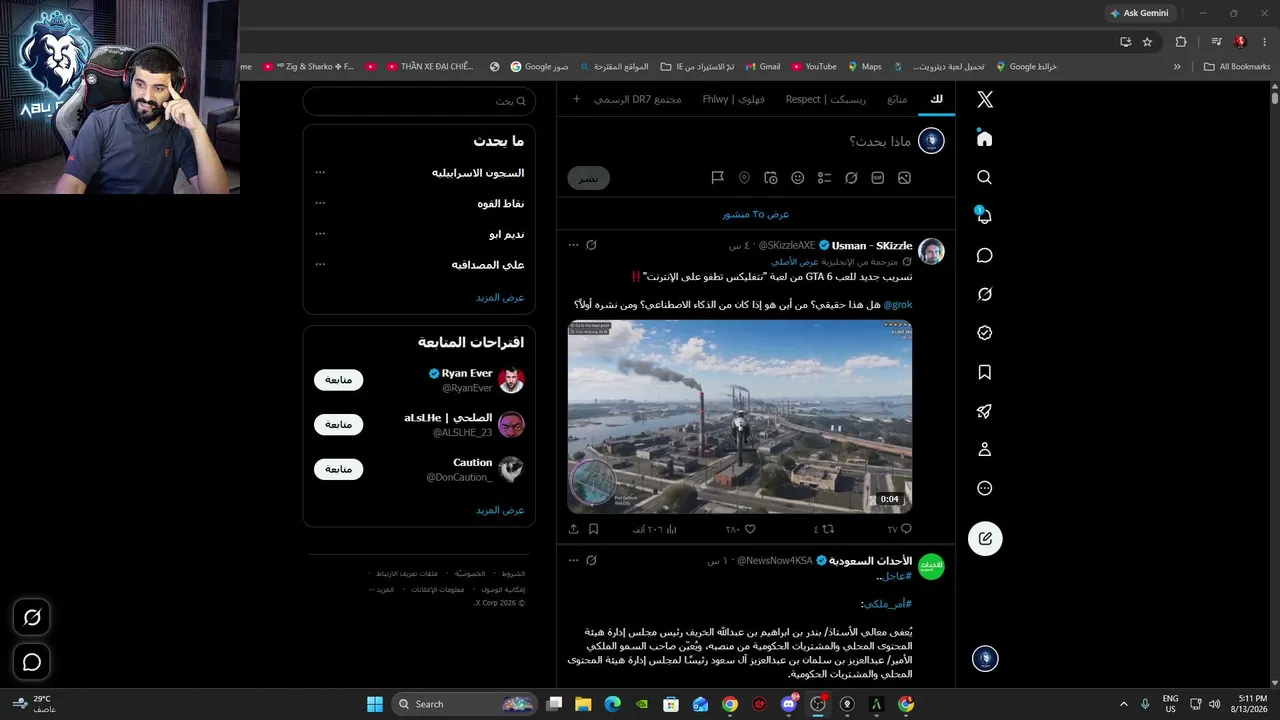Like the Usman - SKizzle post
The height and width of the screenshot is (720, 1280).
point(749,529)
